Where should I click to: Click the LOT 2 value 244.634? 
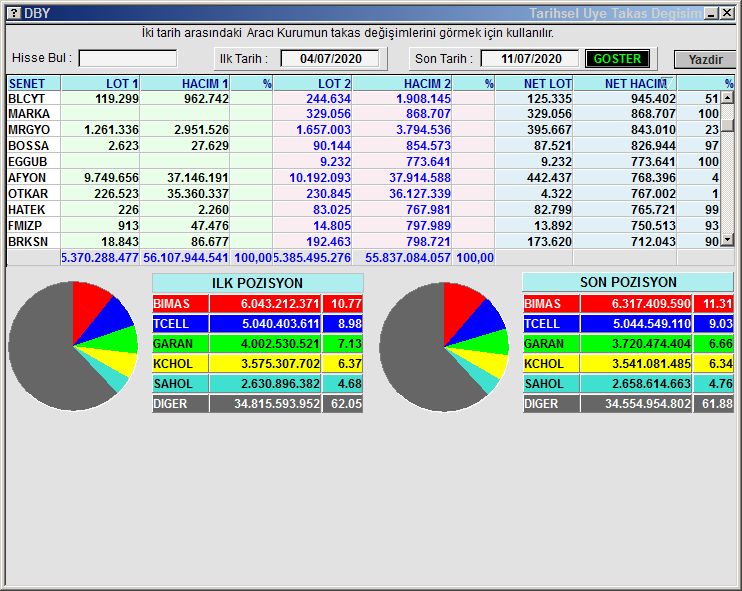click(328, 98)
